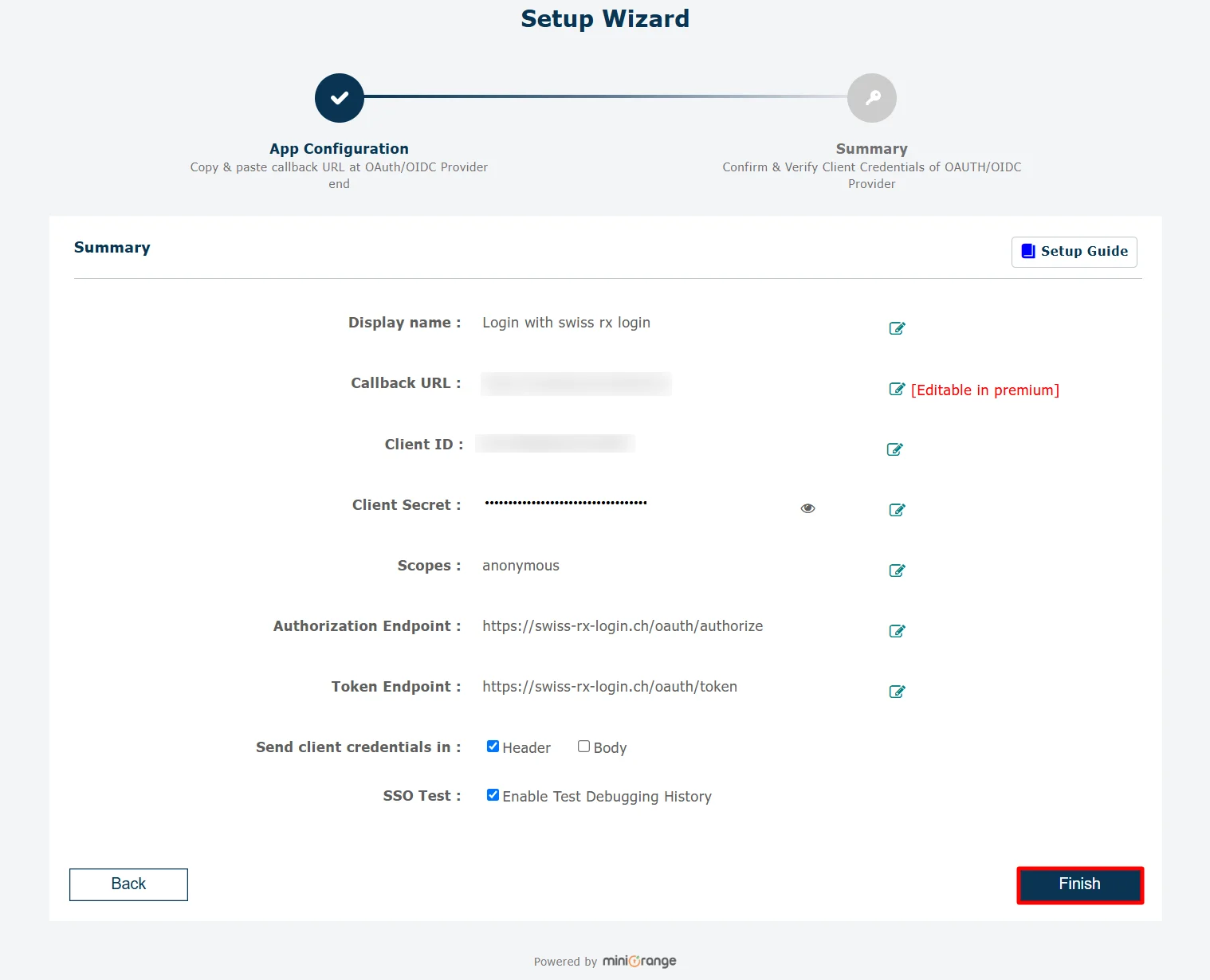Click the Back button
The width and height of the screenshot is (1210, 980).
[128, 884]
